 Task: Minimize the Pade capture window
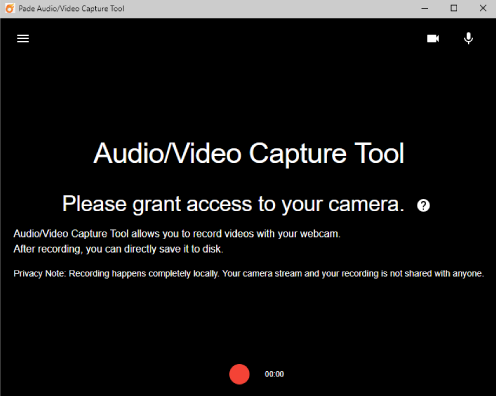425,8
